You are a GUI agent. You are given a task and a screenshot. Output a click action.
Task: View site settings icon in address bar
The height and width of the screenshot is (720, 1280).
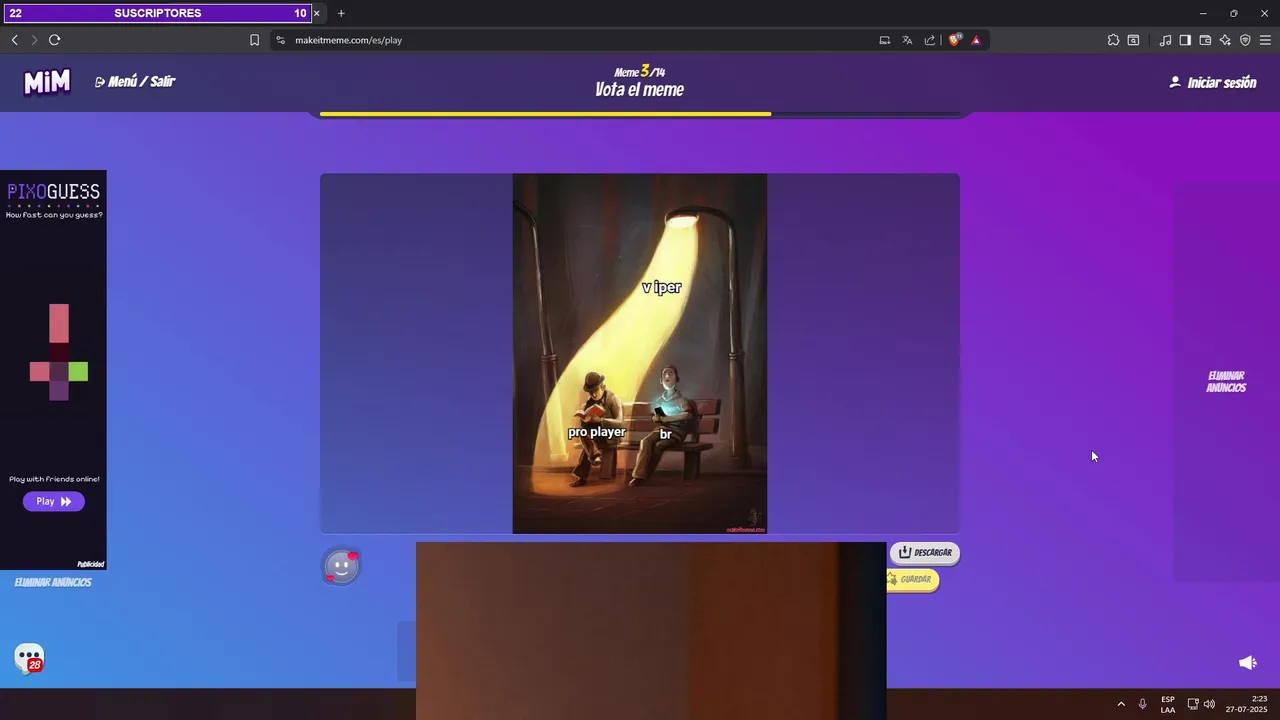(280, 40)
